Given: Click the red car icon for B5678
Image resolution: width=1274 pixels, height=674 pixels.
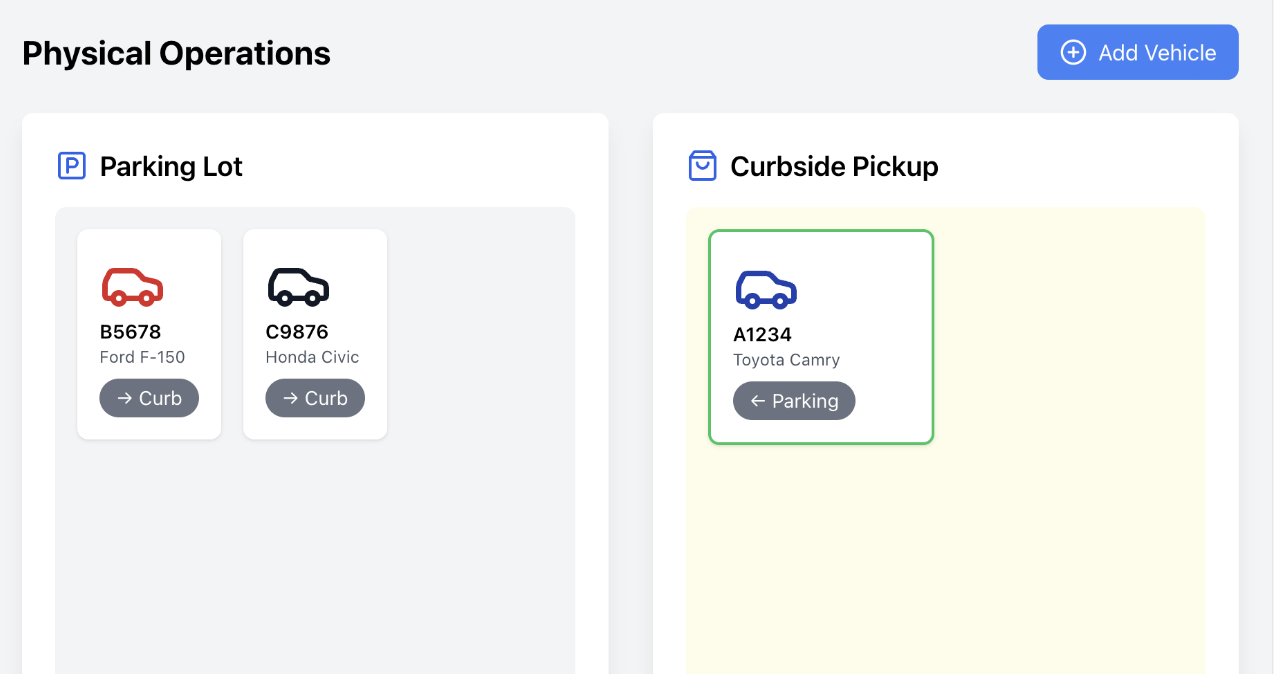Looking at the screenshot, I should (132, 286).
